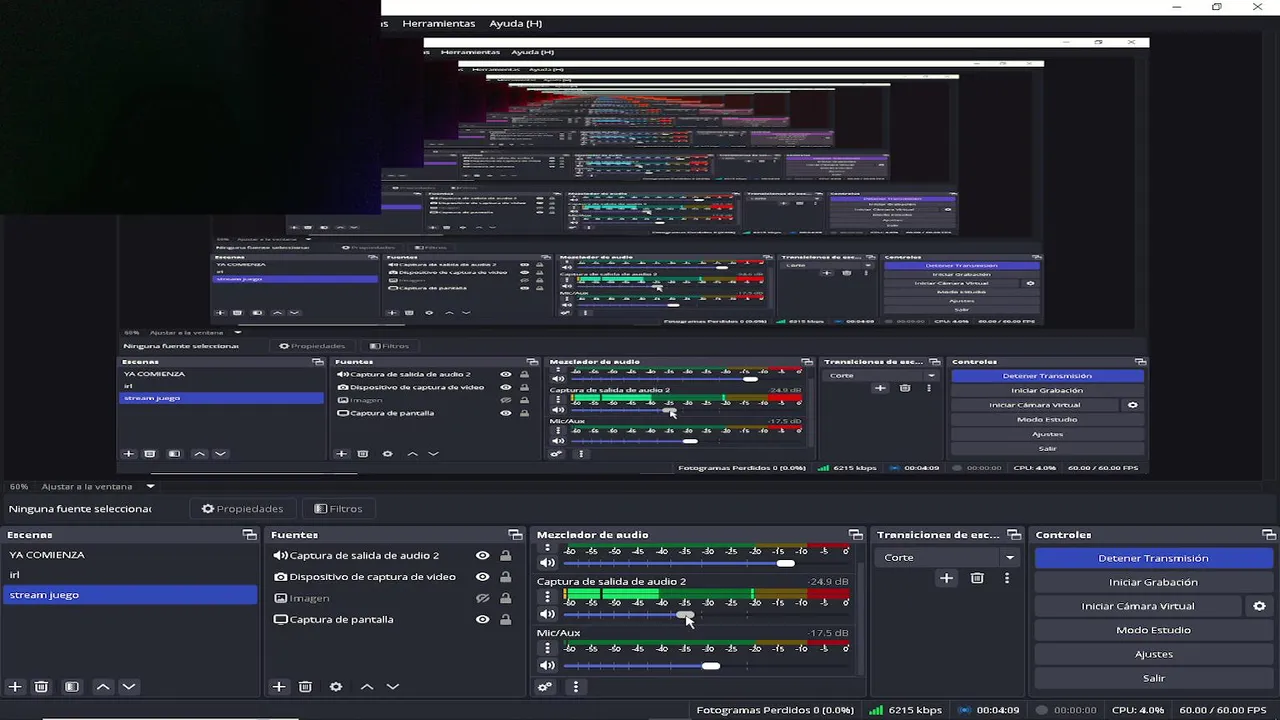Viewport: 1280px width, 720px height.
Task: Float the Controles dock with its header icon
Action: click(x=1269, y=535)
